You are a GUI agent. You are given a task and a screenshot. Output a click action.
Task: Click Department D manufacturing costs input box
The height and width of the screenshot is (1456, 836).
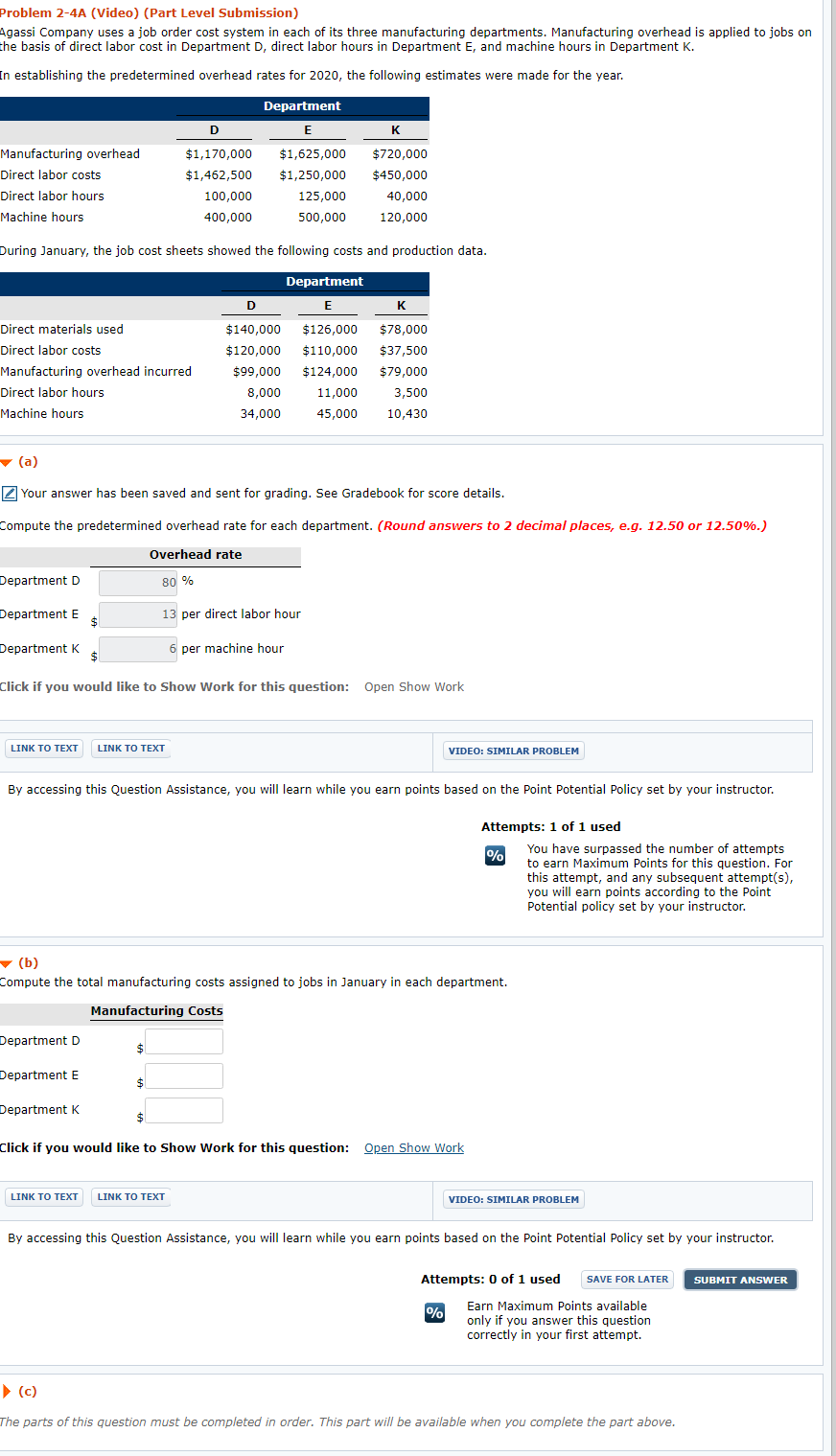coord(183,1041)
